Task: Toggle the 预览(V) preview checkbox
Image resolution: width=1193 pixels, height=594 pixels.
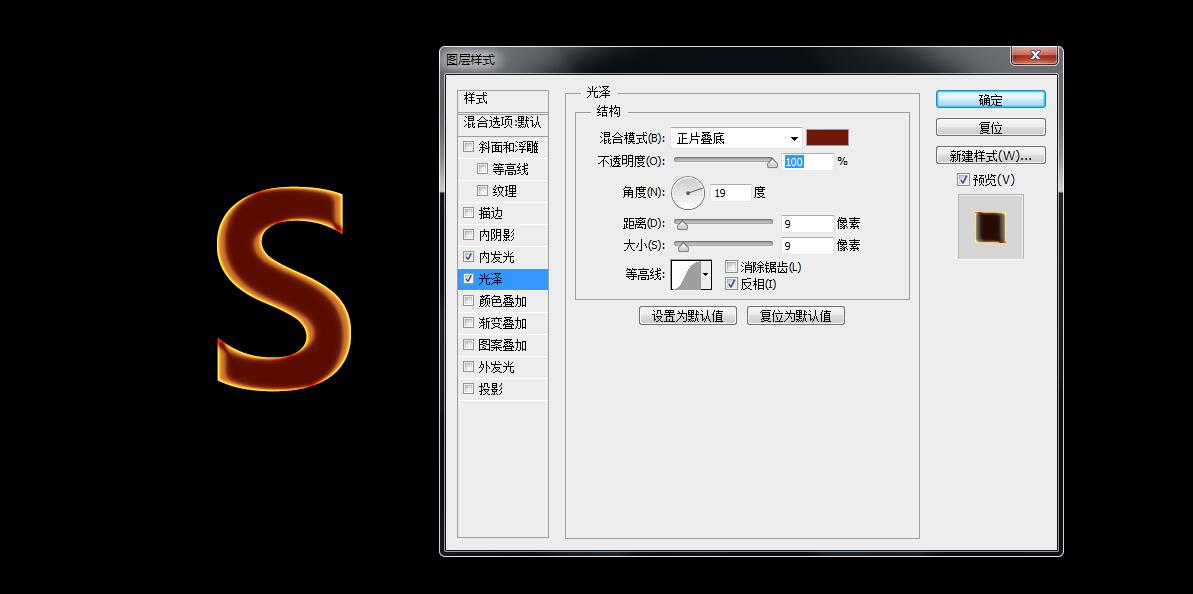Action: [x=964, y=180]
